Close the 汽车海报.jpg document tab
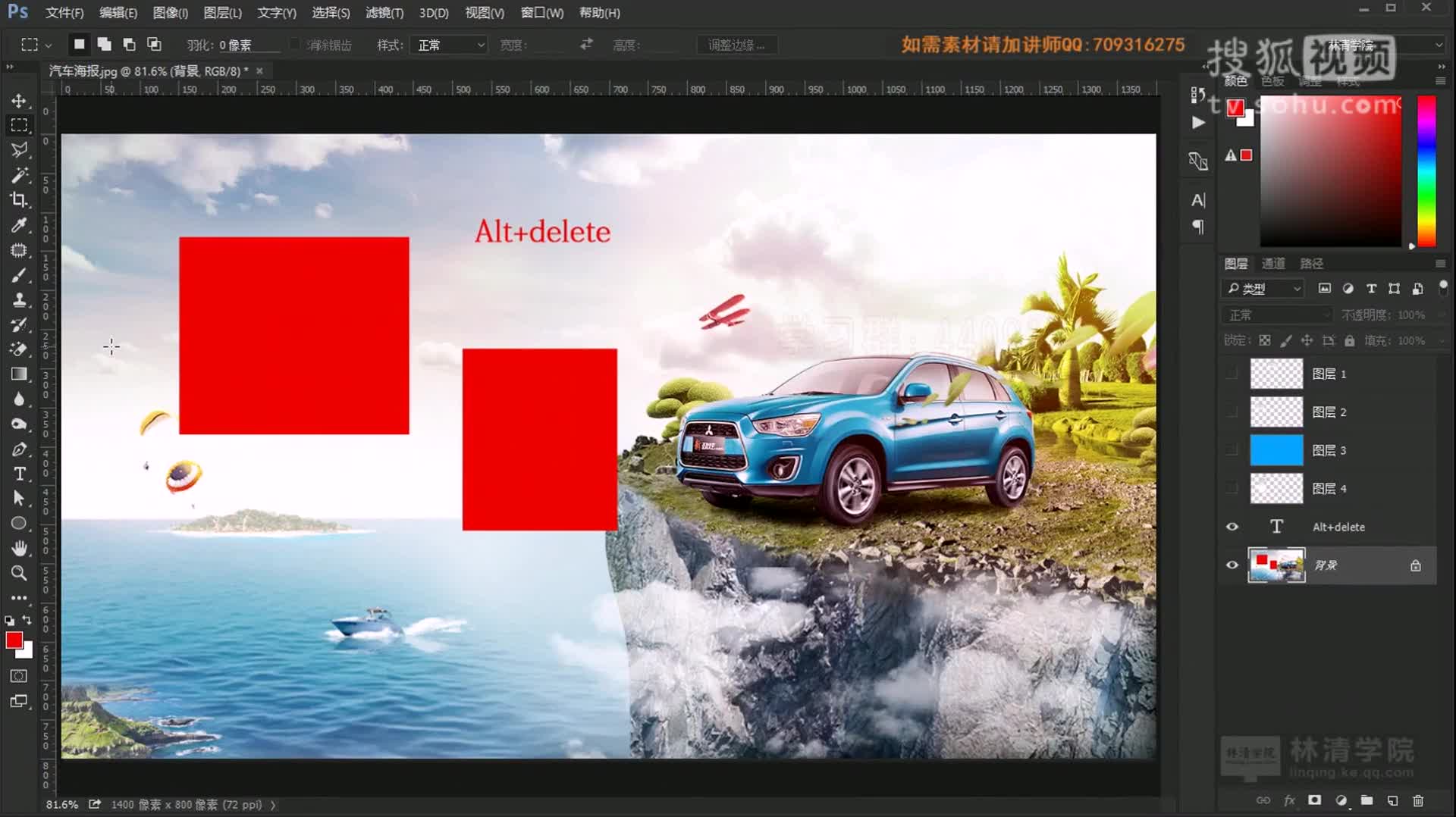The image size is (1456, 817). (x=259, y=70)
